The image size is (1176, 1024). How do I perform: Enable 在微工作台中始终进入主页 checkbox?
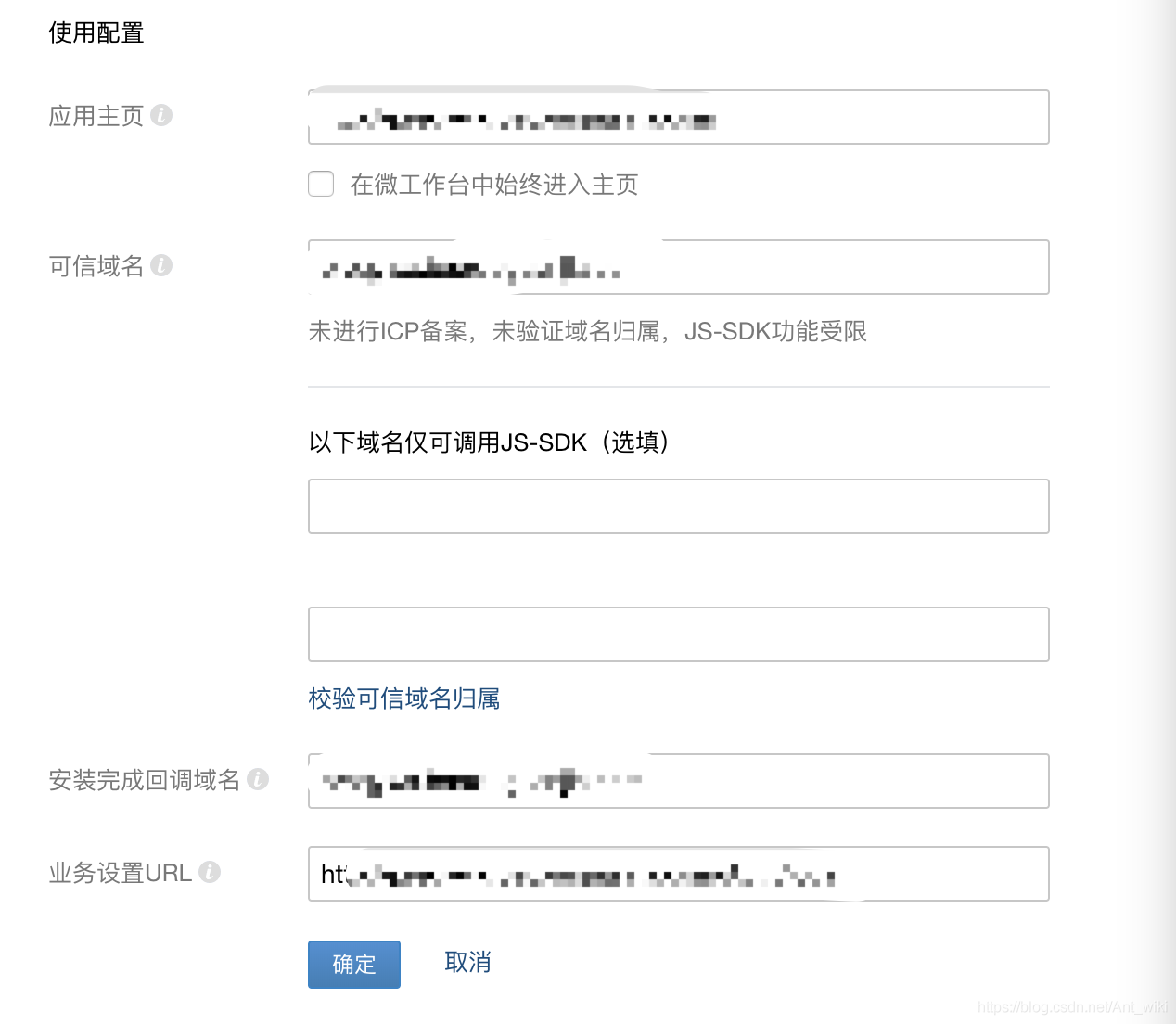[x=321, y=184]
